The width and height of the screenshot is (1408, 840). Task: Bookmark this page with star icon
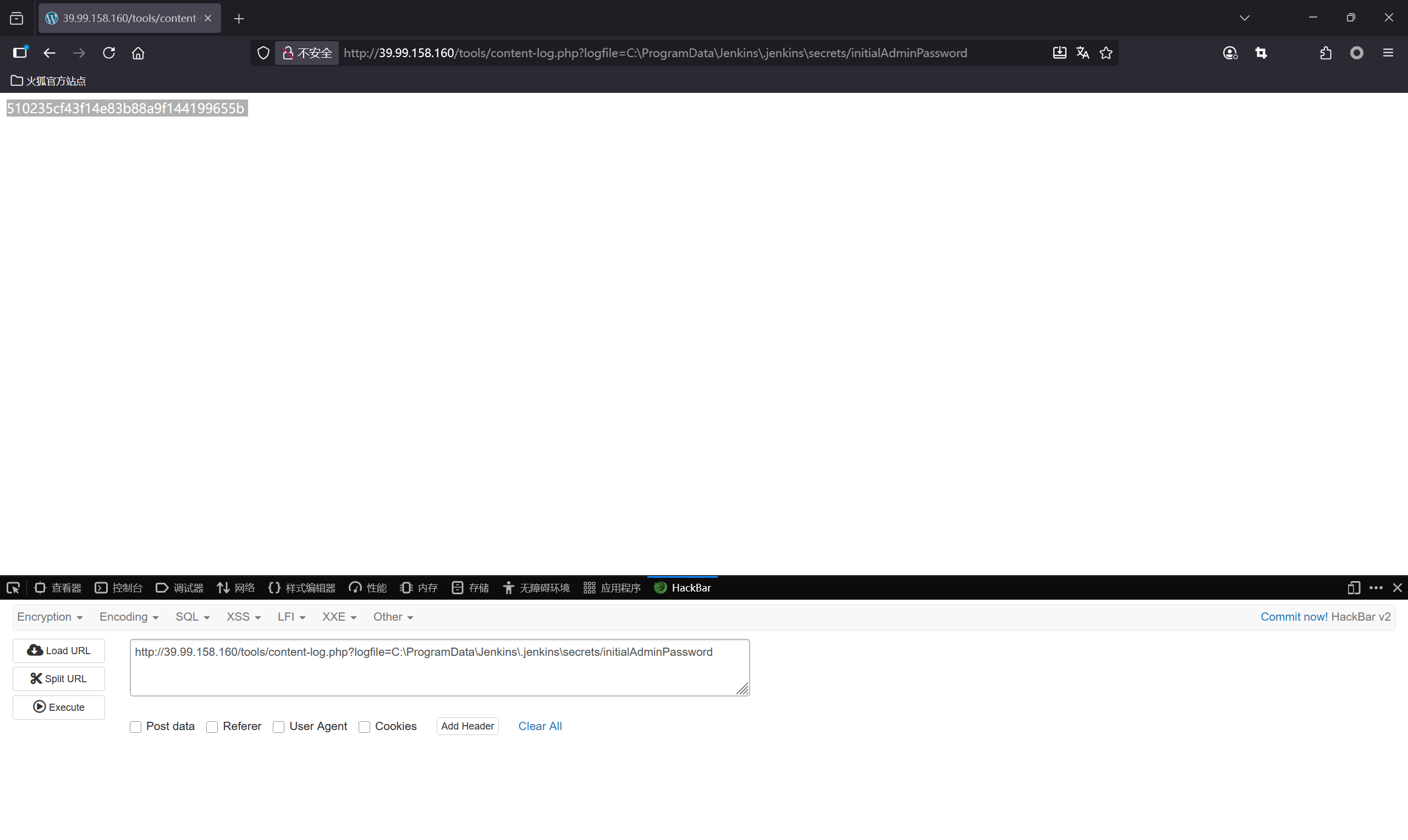(1105, 53)
